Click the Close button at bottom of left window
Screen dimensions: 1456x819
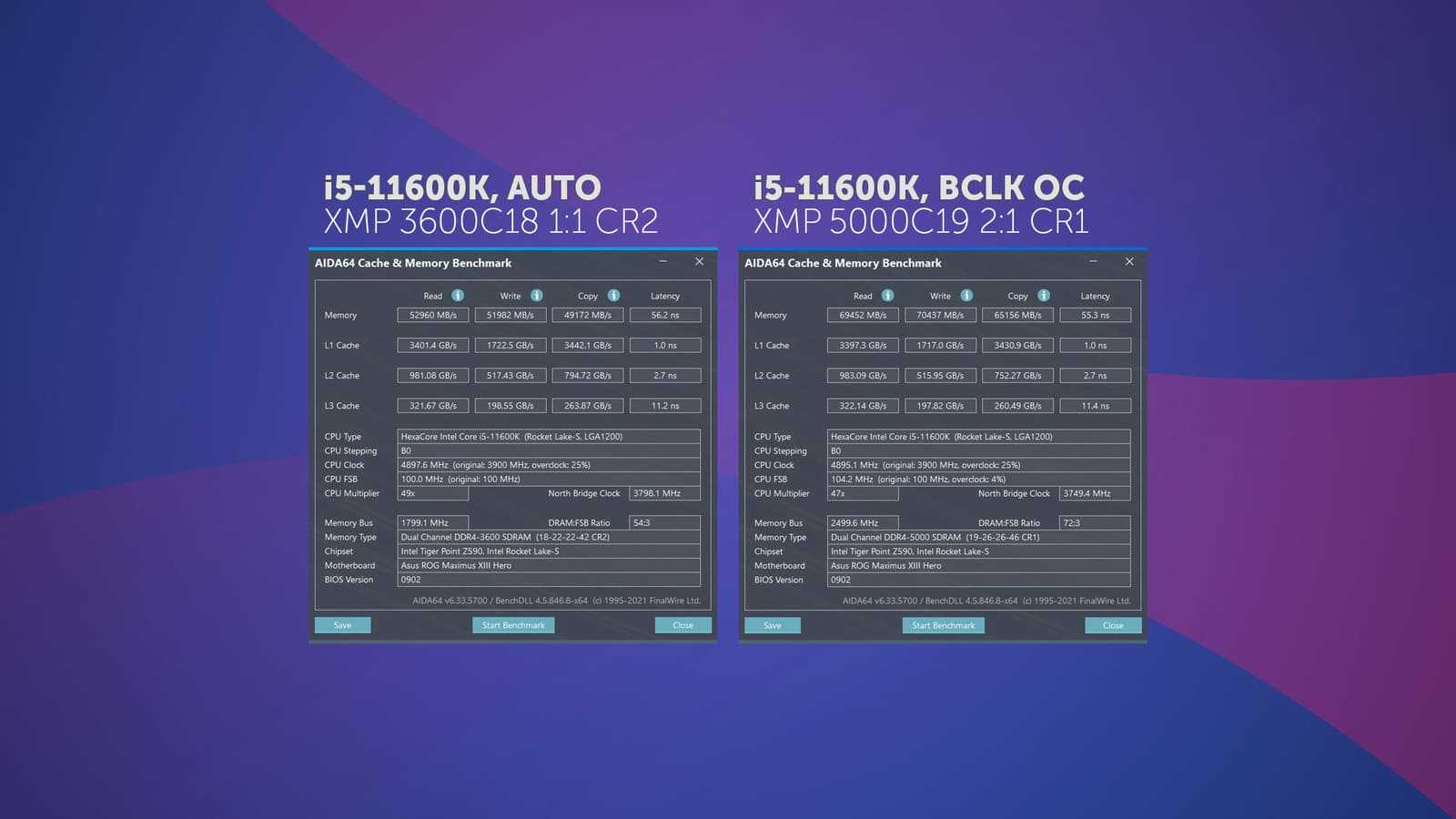click(682, 625)
